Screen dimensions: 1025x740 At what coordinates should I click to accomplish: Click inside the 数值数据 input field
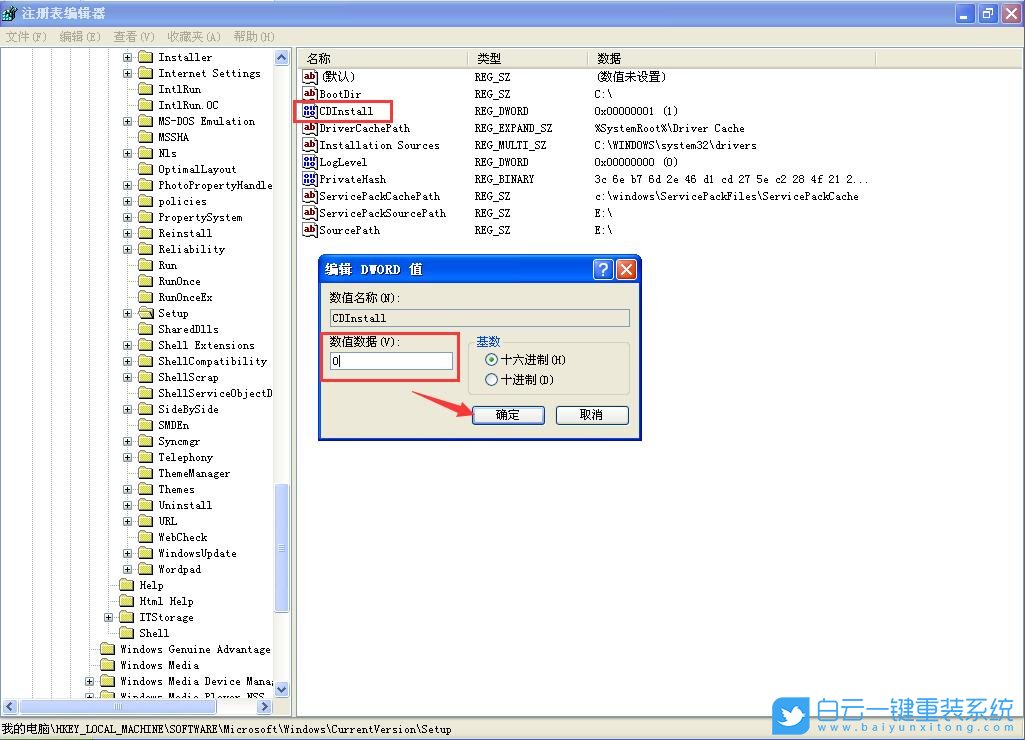tap(390, 358)
